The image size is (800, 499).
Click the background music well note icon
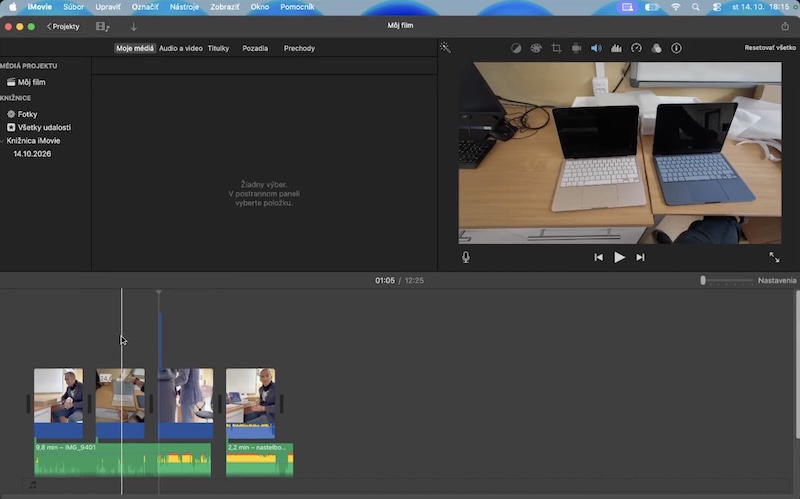33,485
